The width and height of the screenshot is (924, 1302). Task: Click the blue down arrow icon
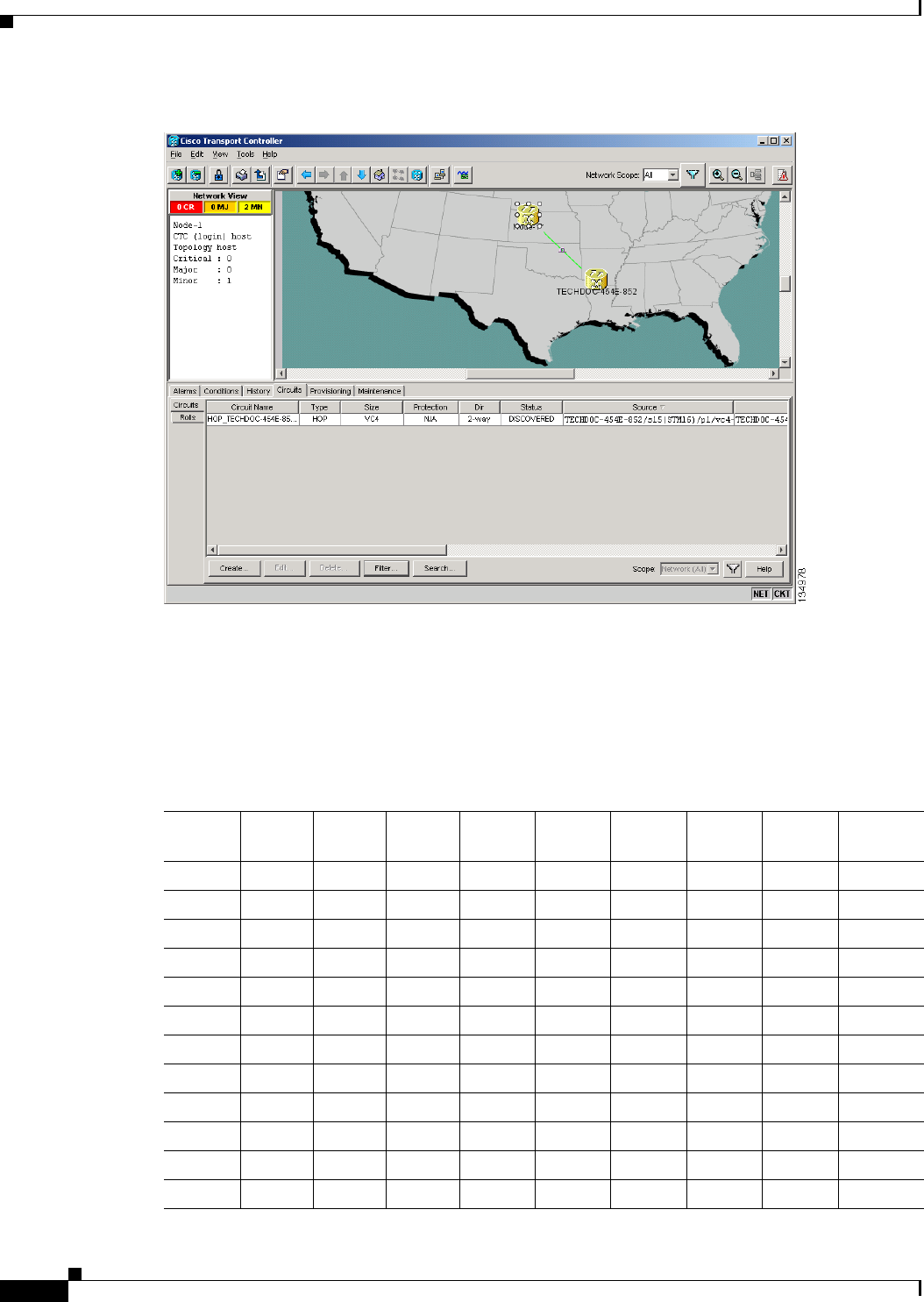[361, 175]
